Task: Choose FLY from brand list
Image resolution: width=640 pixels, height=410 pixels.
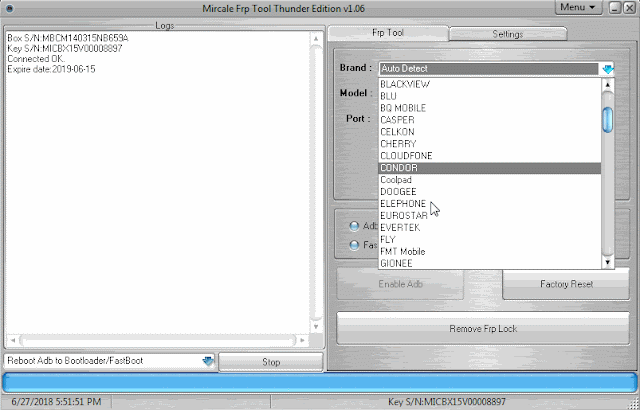Action: (490, 239)
